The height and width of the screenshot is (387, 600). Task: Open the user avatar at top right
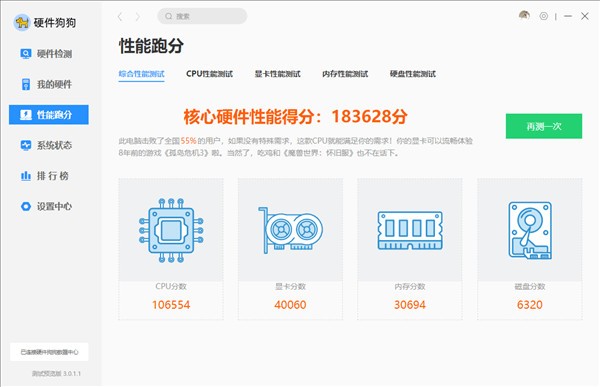[x=524, y=16]
